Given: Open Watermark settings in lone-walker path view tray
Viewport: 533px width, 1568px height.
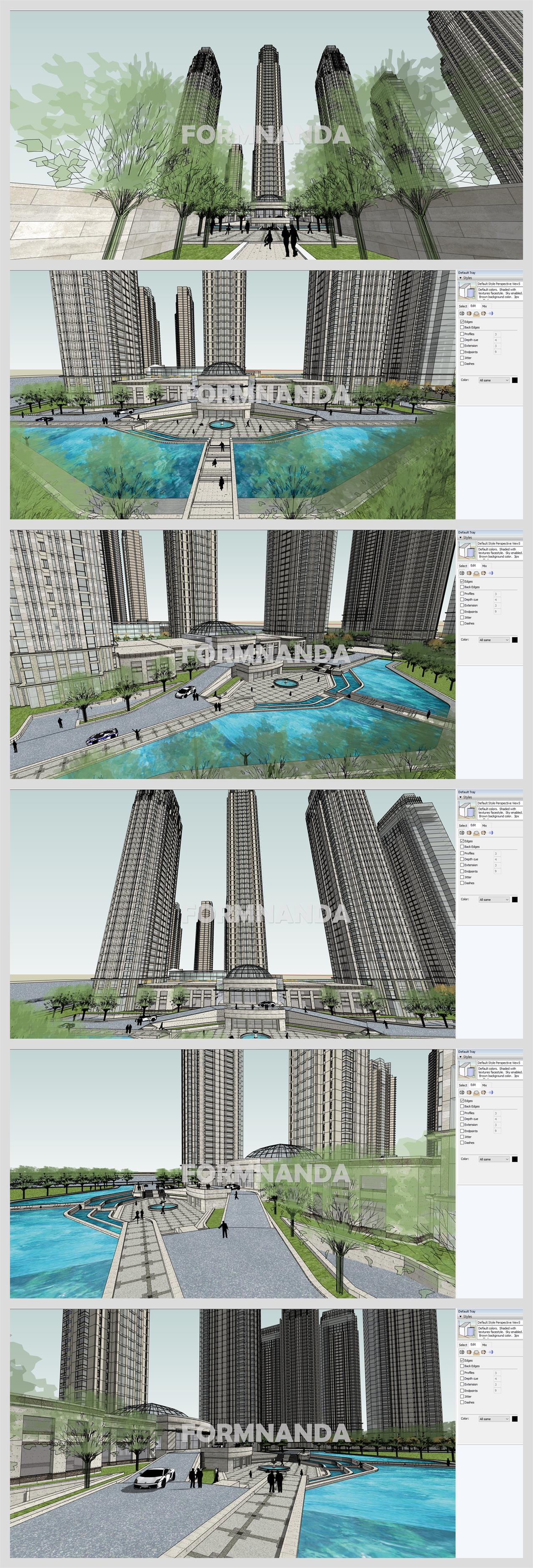Looking at the screenshot, I should click(x=484, y=1093).
